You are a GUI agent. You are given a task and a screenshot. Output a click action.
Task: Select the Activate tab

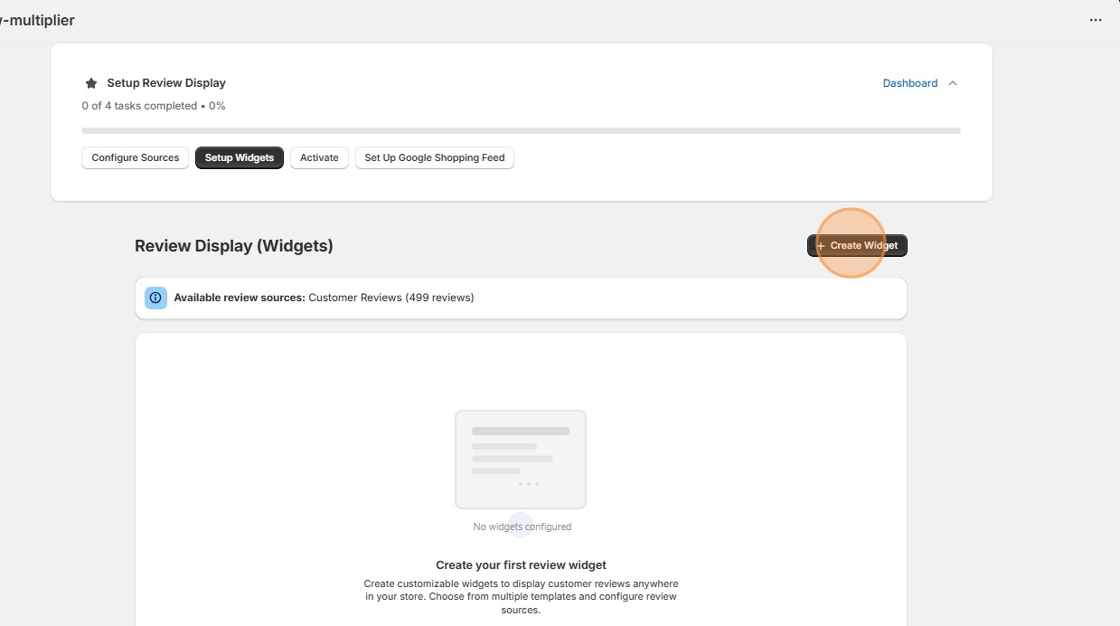tap(319, 157)
